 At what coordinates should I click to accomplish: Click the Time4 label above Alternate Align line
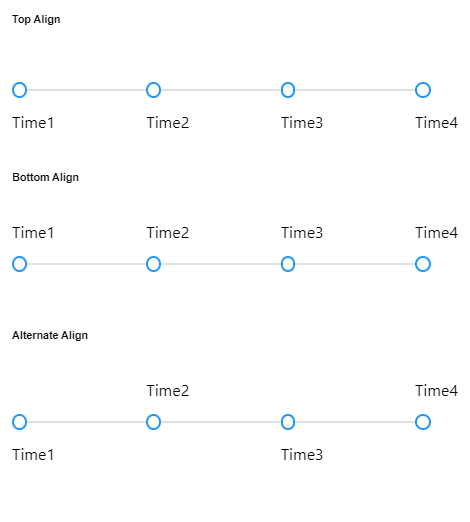436,391
